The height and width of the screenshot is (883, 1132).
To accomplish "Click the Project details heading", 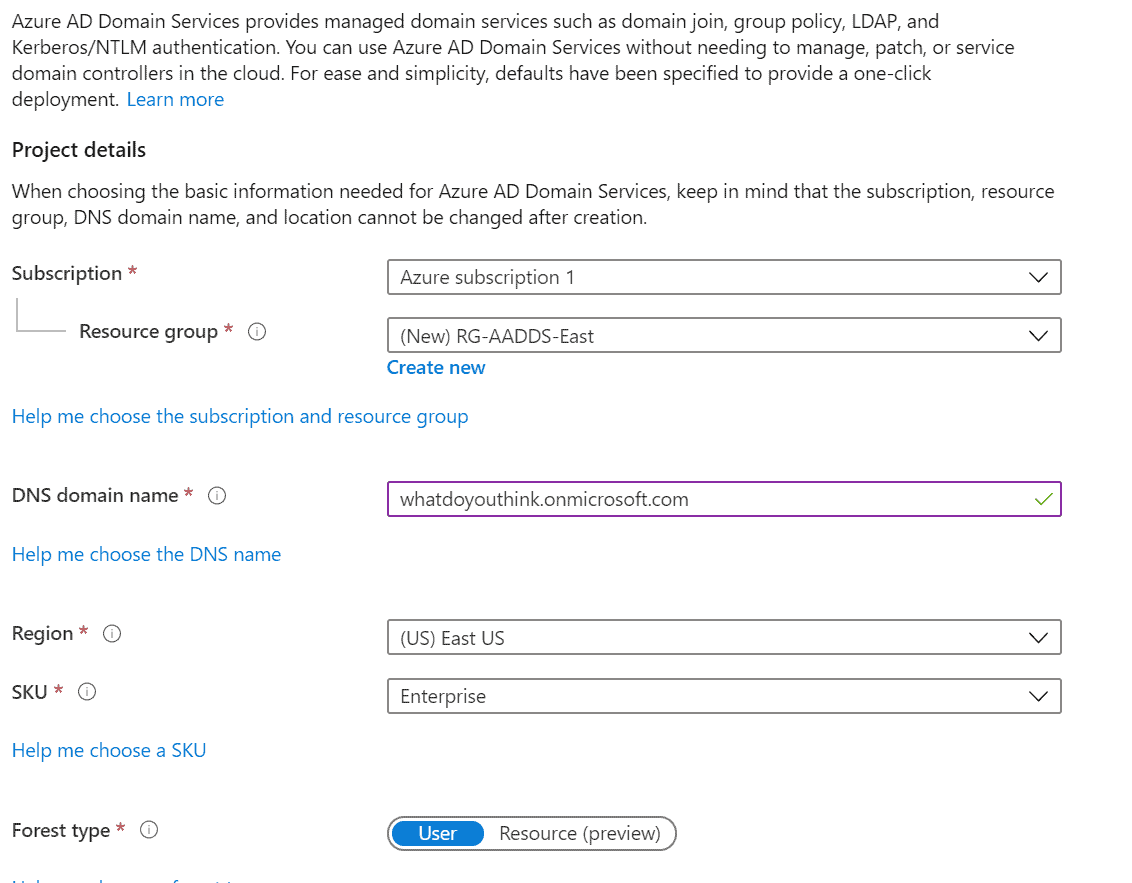I will click(x=79, y=149).
